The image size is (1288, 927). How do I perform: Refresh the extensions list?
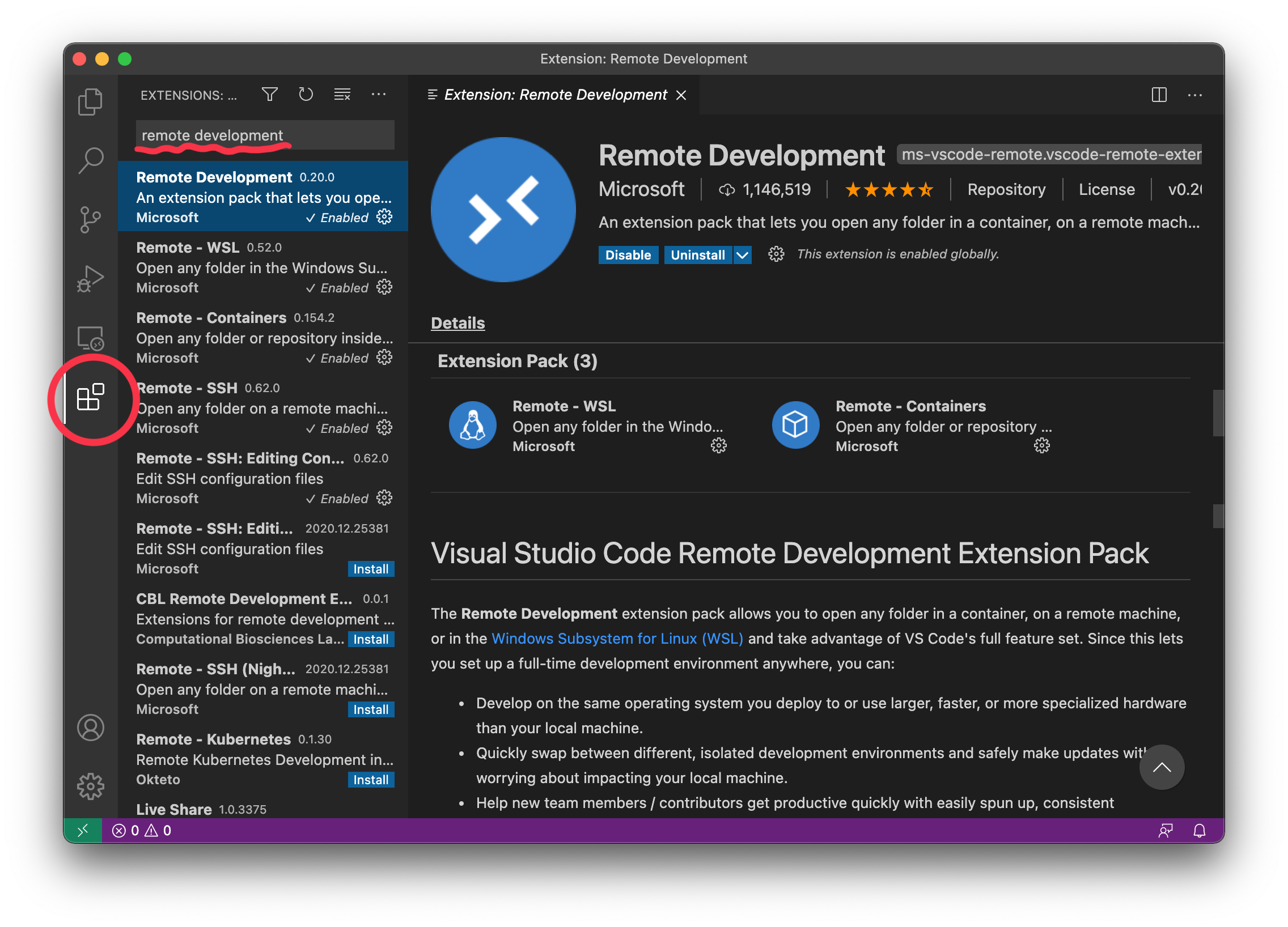pos(306,94)
